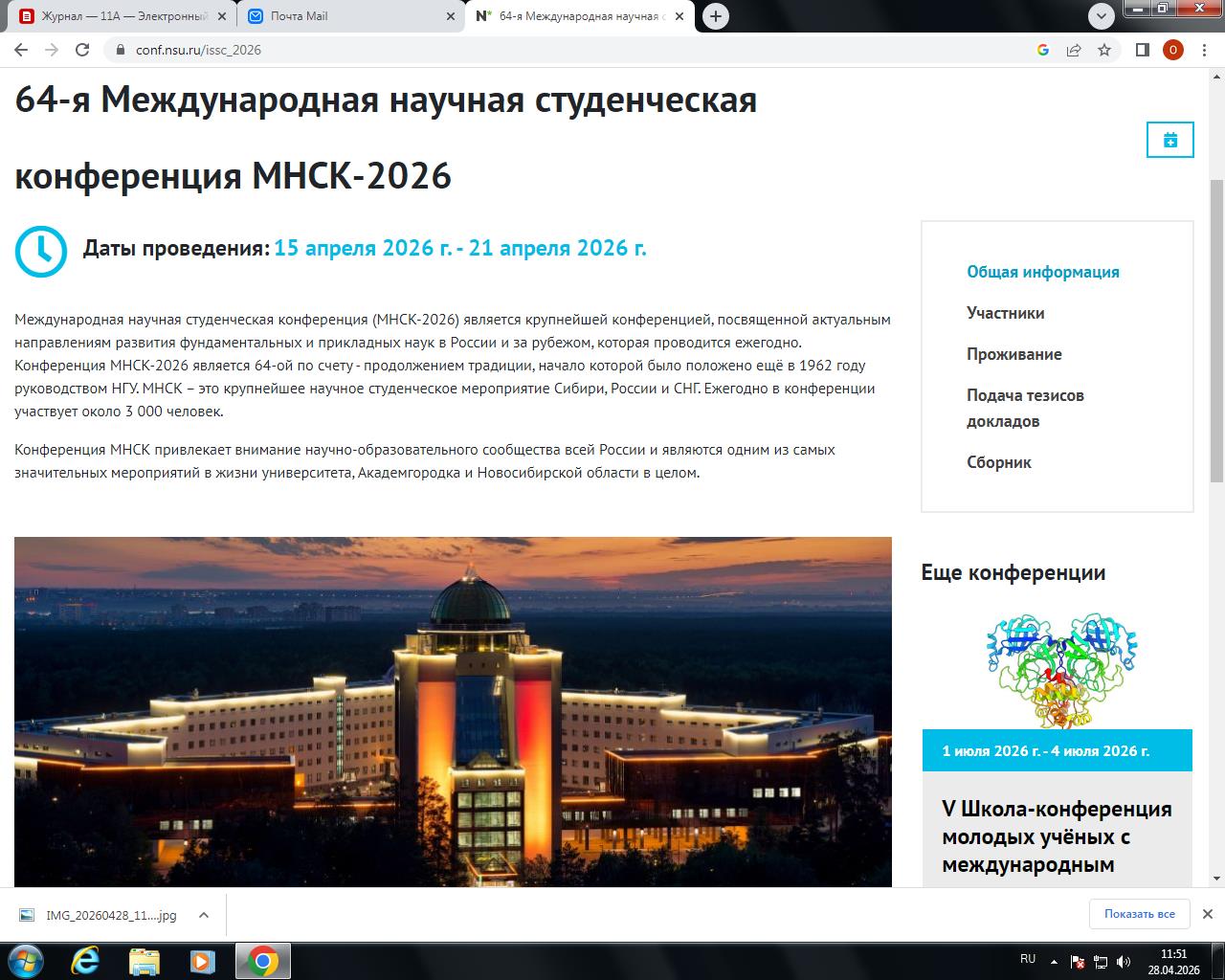Reload the page with the refresh icon
The image size is (1225, 980).
pos(82,50)
